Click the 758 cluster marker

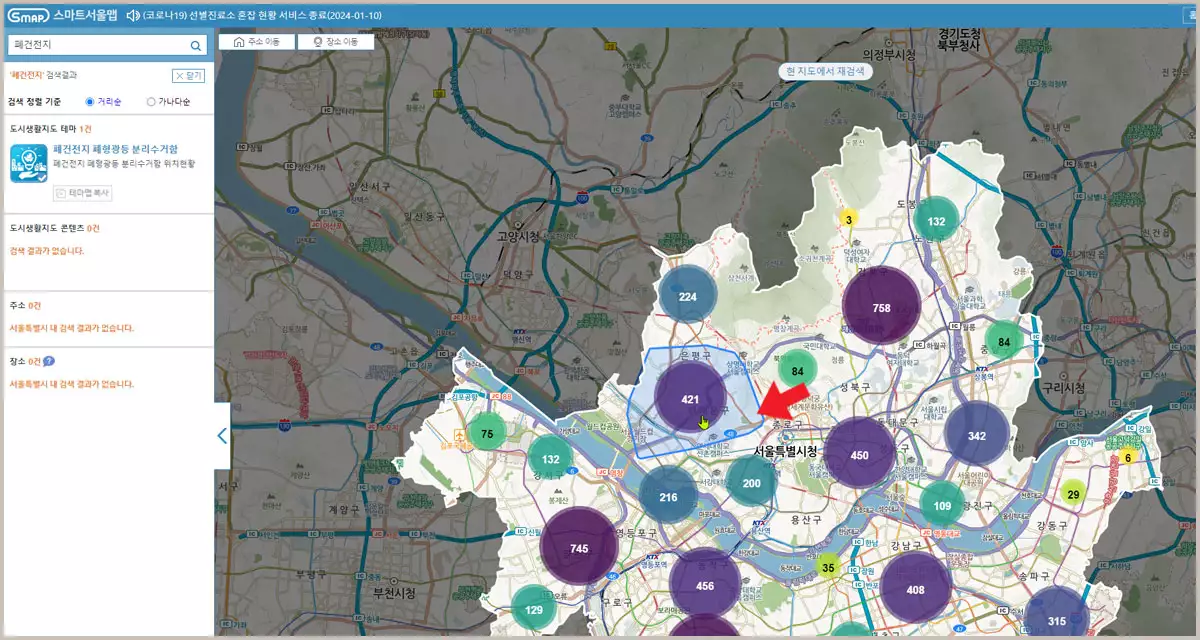pyautogui.click(x=881, y=308)
